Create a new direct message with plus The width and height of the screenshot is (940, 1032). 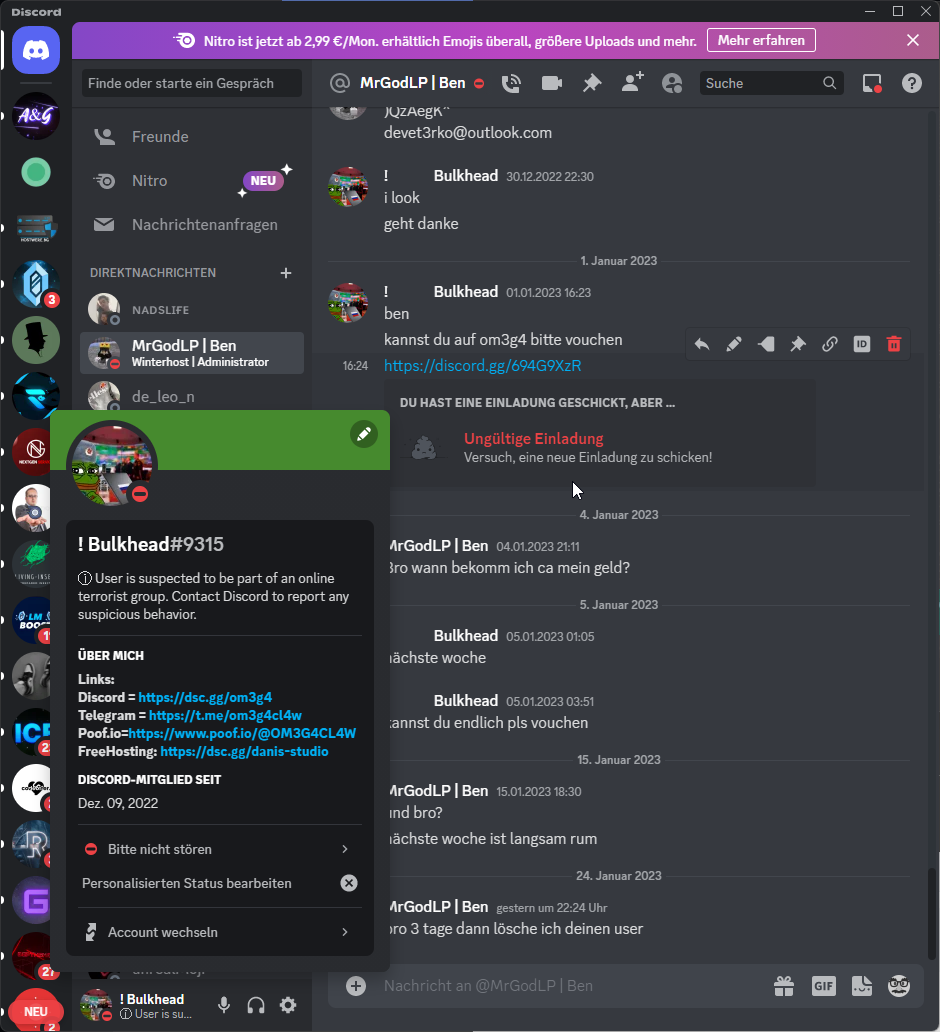[x=286, y=273]
